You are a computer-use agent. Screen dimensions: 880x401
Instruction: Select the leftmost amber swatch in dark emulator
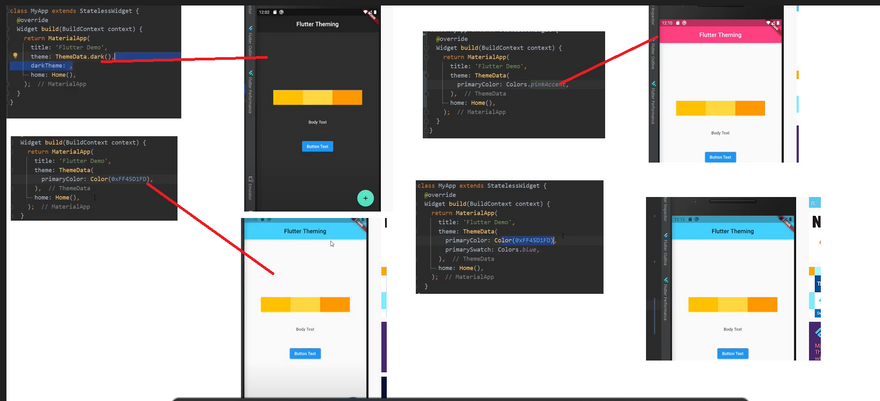[287, 97]
